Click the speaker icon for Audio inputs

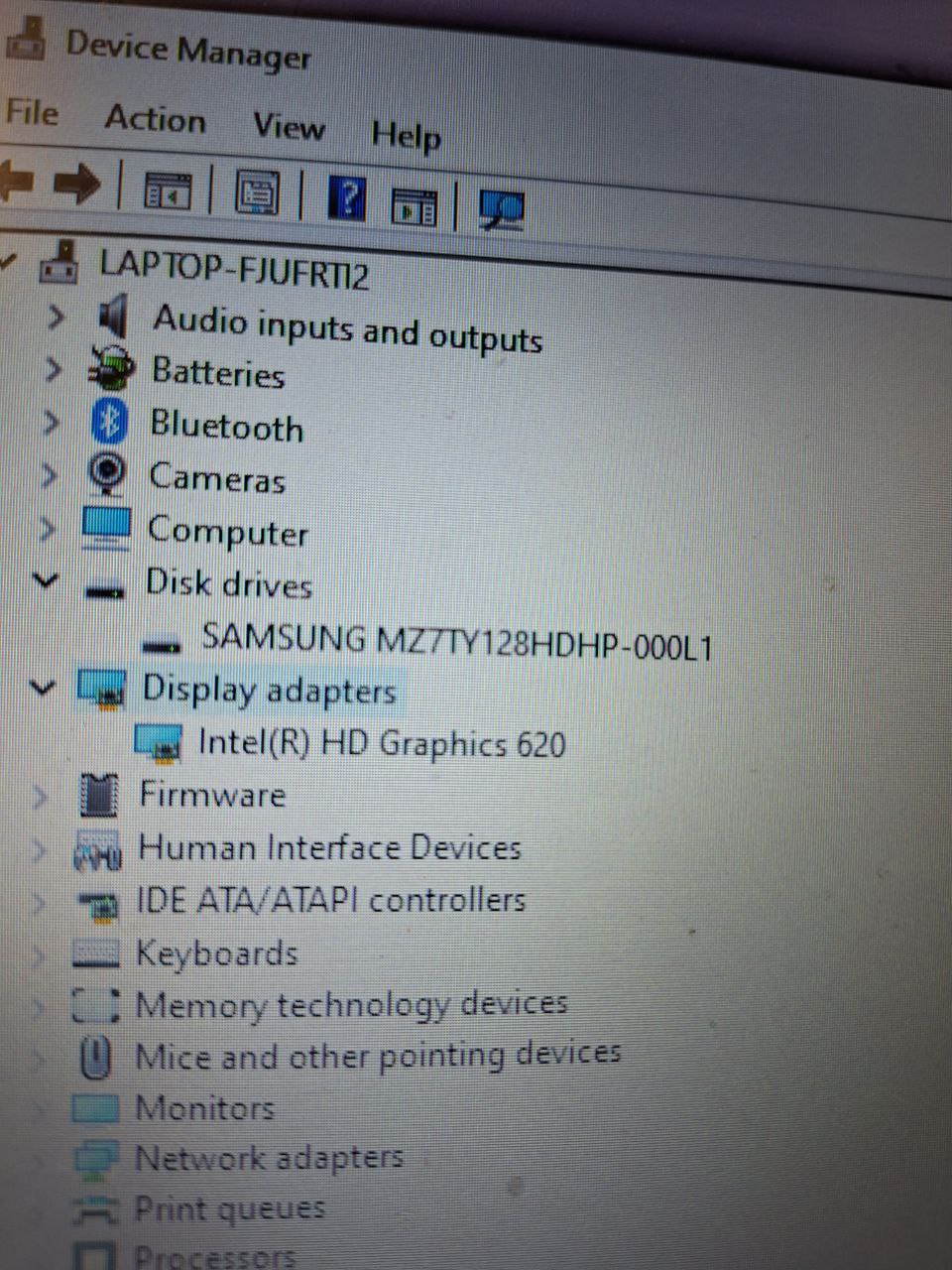point(113,317)
